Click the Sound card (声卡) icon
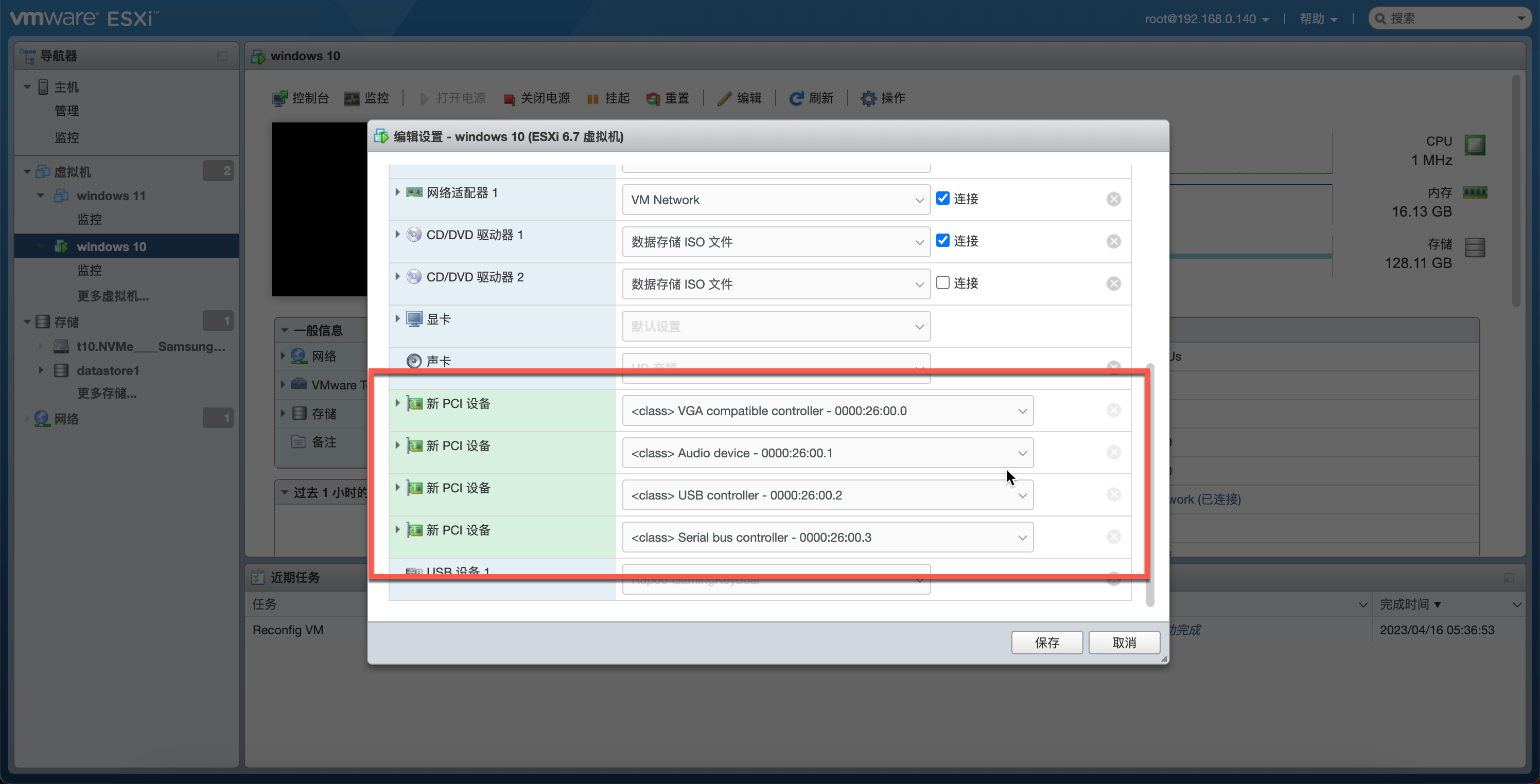The height and width of the screenshot is (784, 1540). (414, 361)
